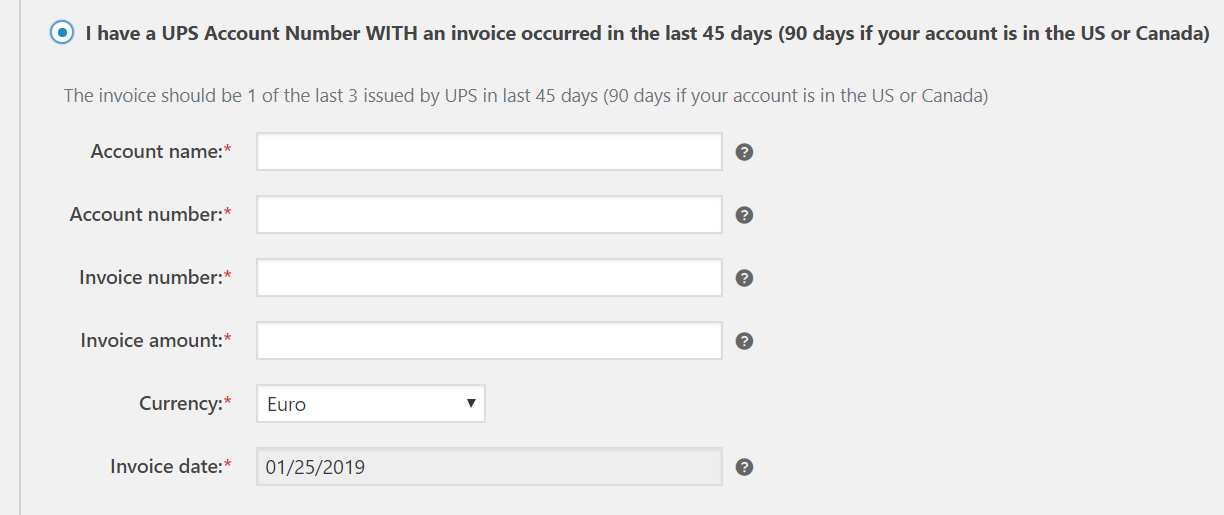Click the help icon beside Account number
The height and width of the screenshot is (515, 1224).
pos(744,215)
